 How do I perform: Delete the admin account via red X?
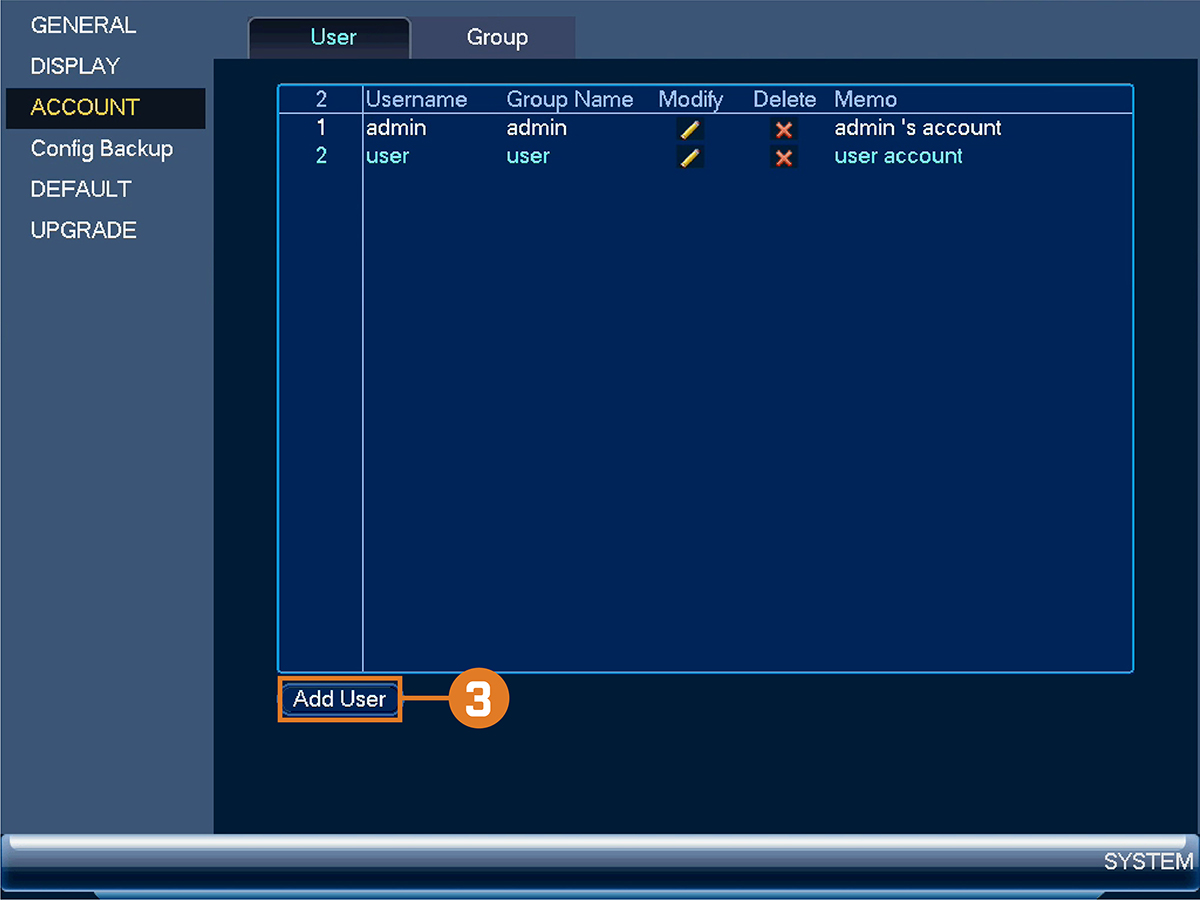pos(784,129)
